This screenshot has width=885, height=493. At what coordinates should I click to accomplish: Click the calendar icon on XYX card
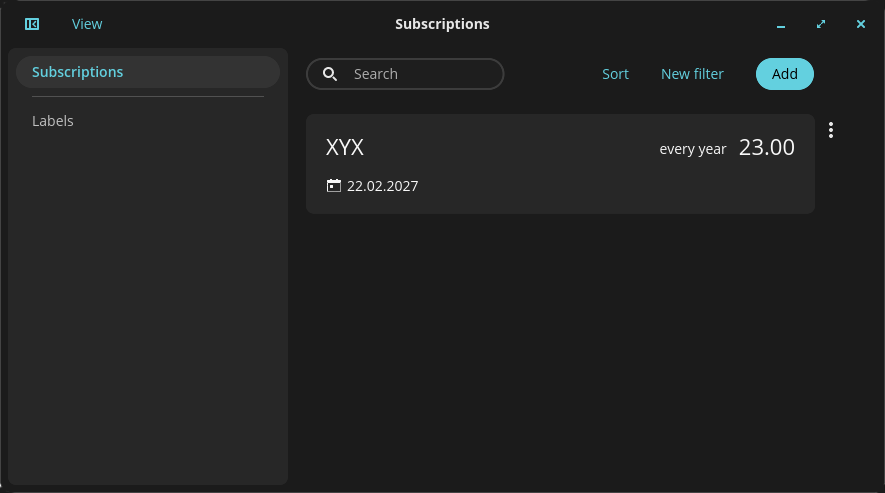point(334,185)
